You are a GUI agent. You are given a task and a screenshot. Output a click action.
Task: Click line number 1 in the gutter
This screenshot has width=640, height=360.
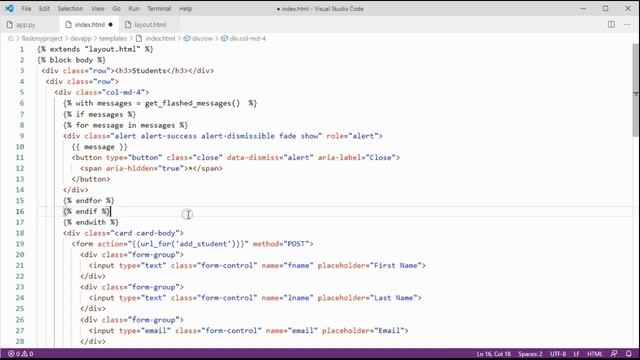22,49
